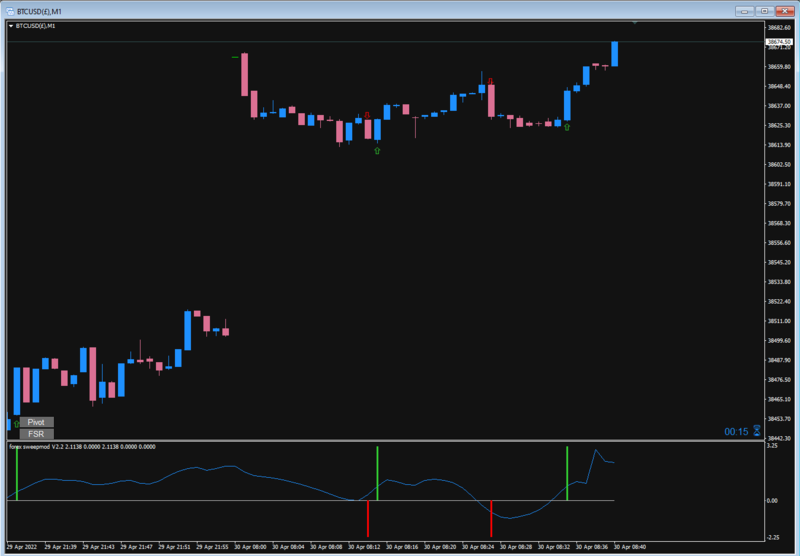
Task: Click the red sell arrow above the 08:12 candle
Action: (367, 116)
